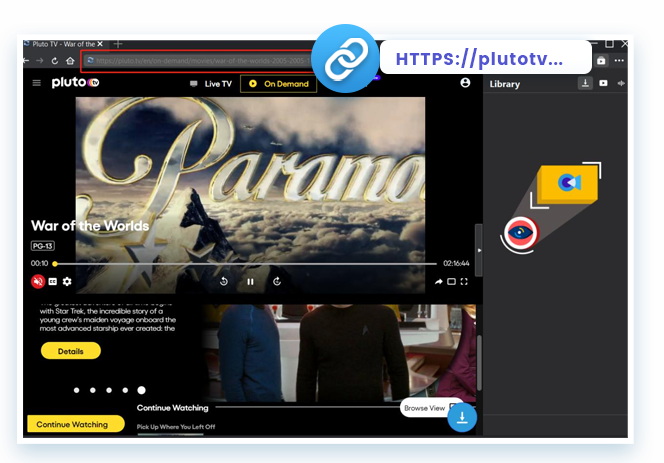Click the Pluto TV logo
Viewport: 664px width, 463px height.
pyautogui.click(x=75, y=82)
